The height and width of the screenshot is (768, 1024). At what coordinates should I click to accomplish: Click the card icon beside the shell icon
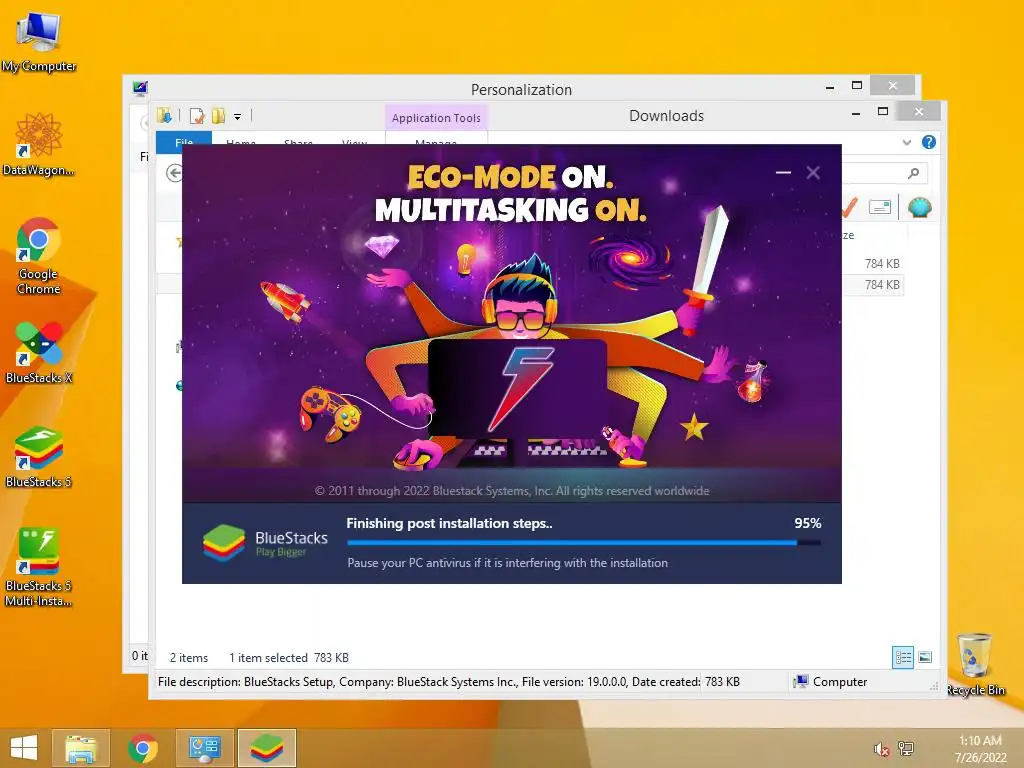(880, 208)
